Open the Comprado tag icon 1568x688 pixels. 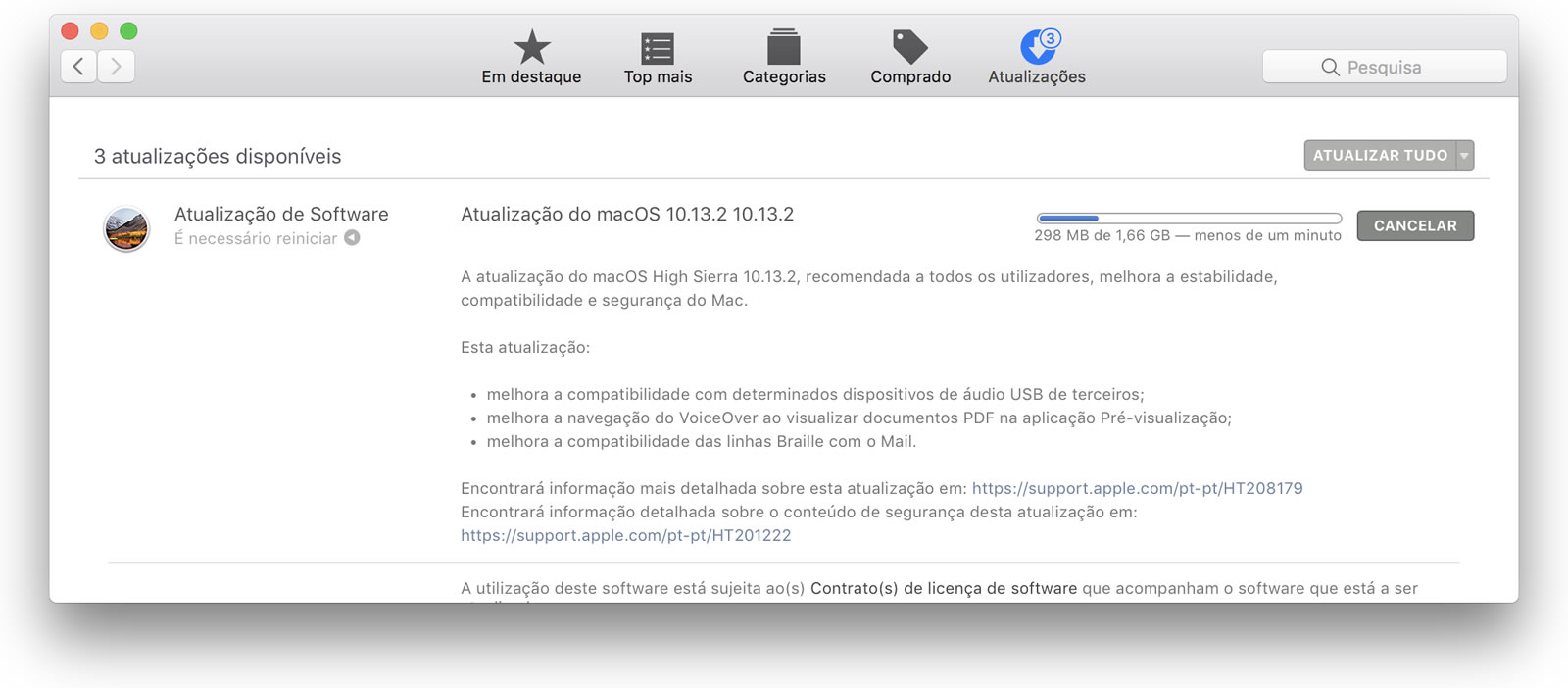point(910,46)
